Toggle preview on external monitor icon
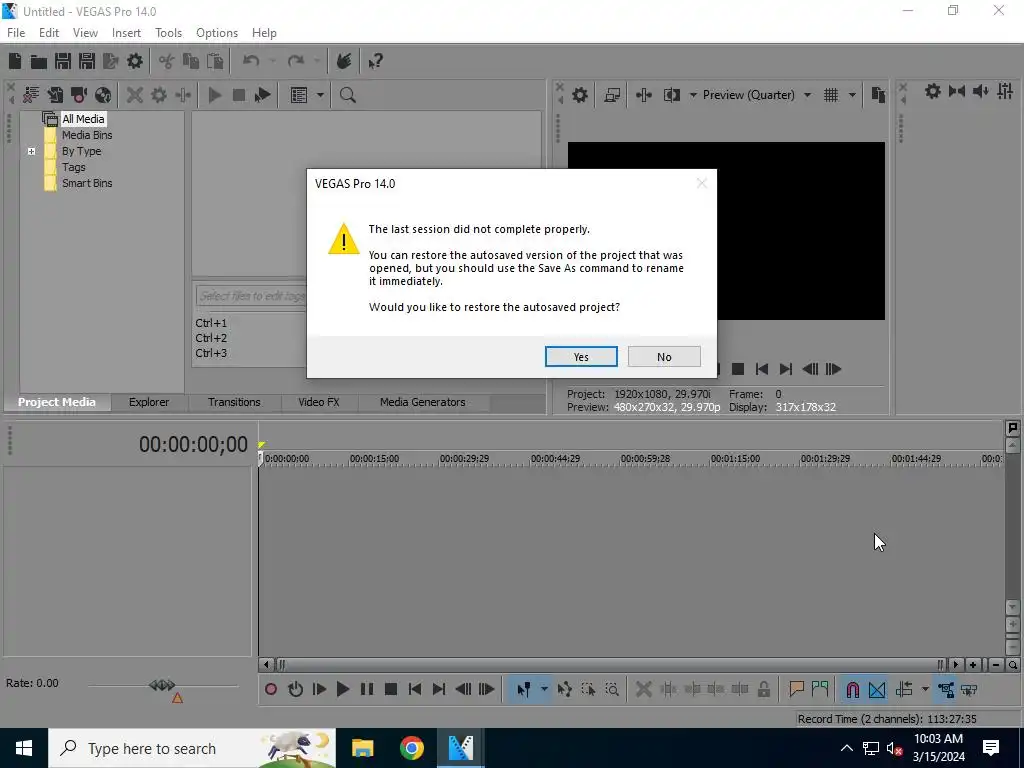 point(612,95)
